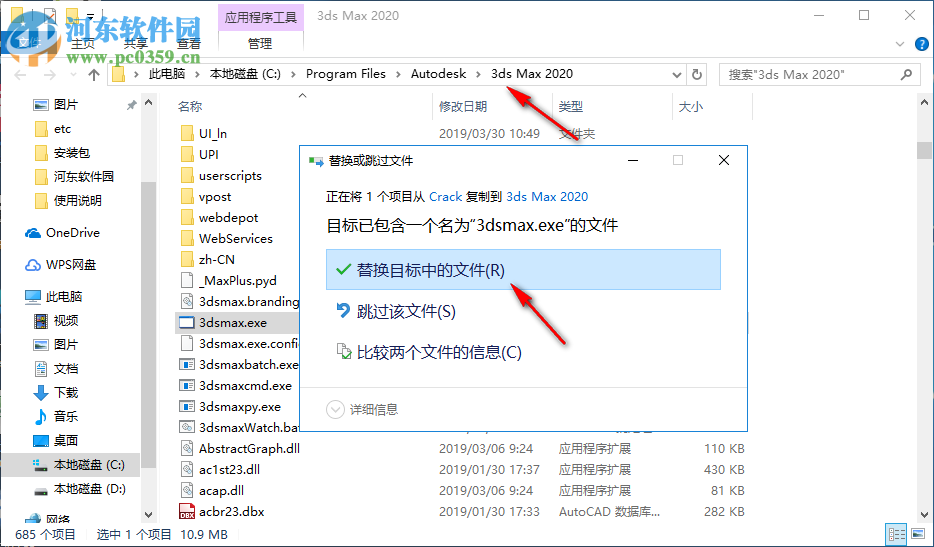This screenshot has height=547, width=934.
Task: Open recent locations dropdown arrow
Action: coord(73,75)
